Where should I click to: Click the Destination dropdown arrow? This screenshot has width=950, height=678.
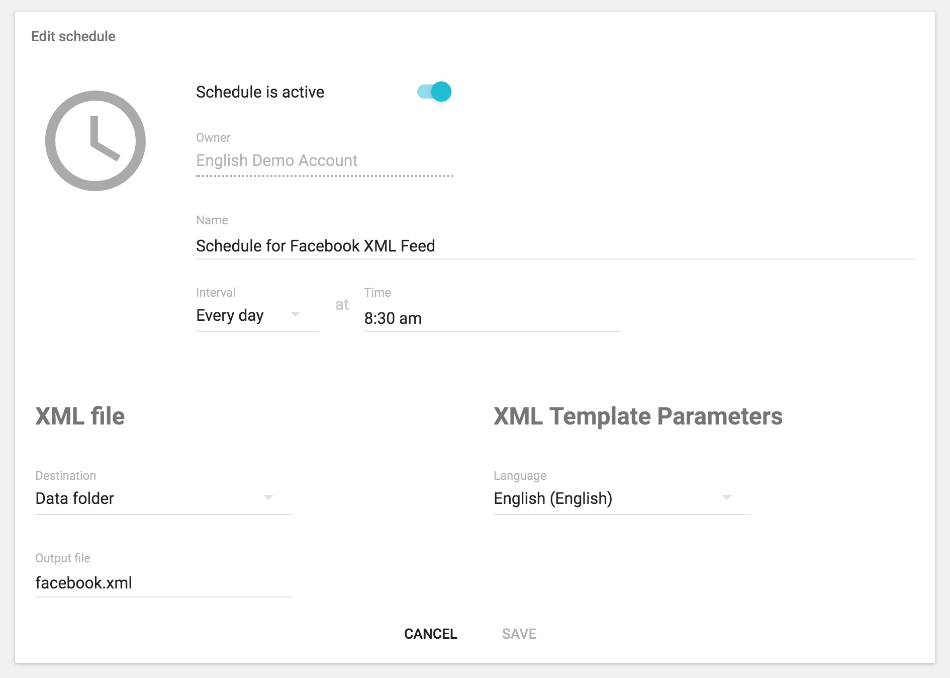(268, 498)
